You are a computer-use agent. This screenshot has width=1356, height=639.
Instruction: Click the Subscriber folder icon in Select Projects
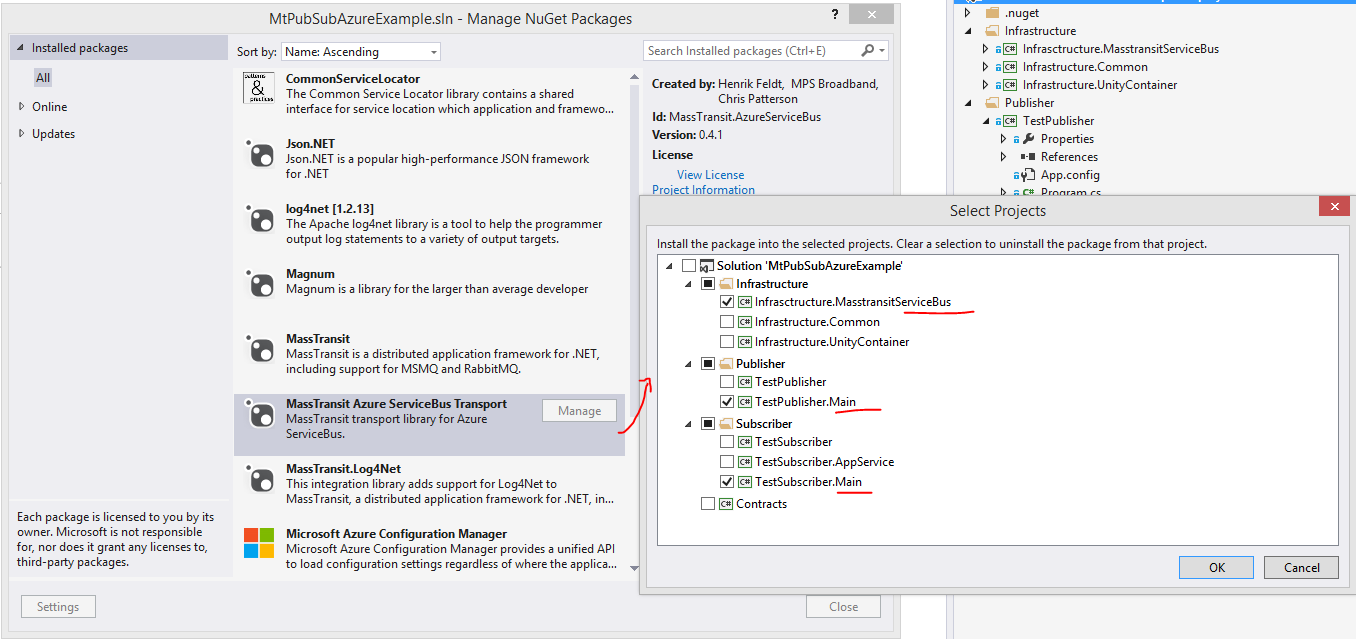point(726,424)
